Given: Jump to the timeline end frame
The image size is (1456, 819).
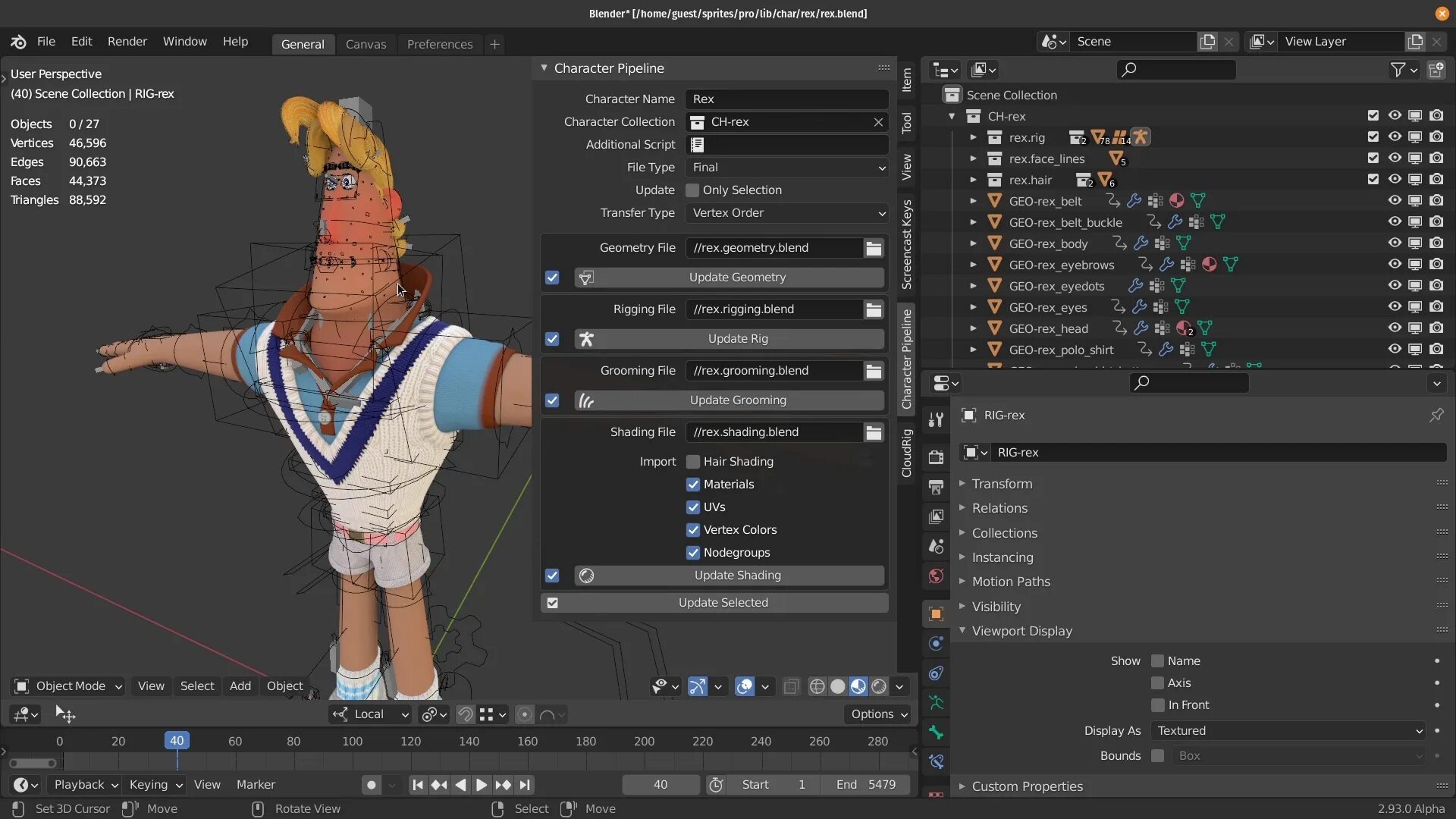Looking at the screenshot, I should pyautogui.click(x=525, y=785).
